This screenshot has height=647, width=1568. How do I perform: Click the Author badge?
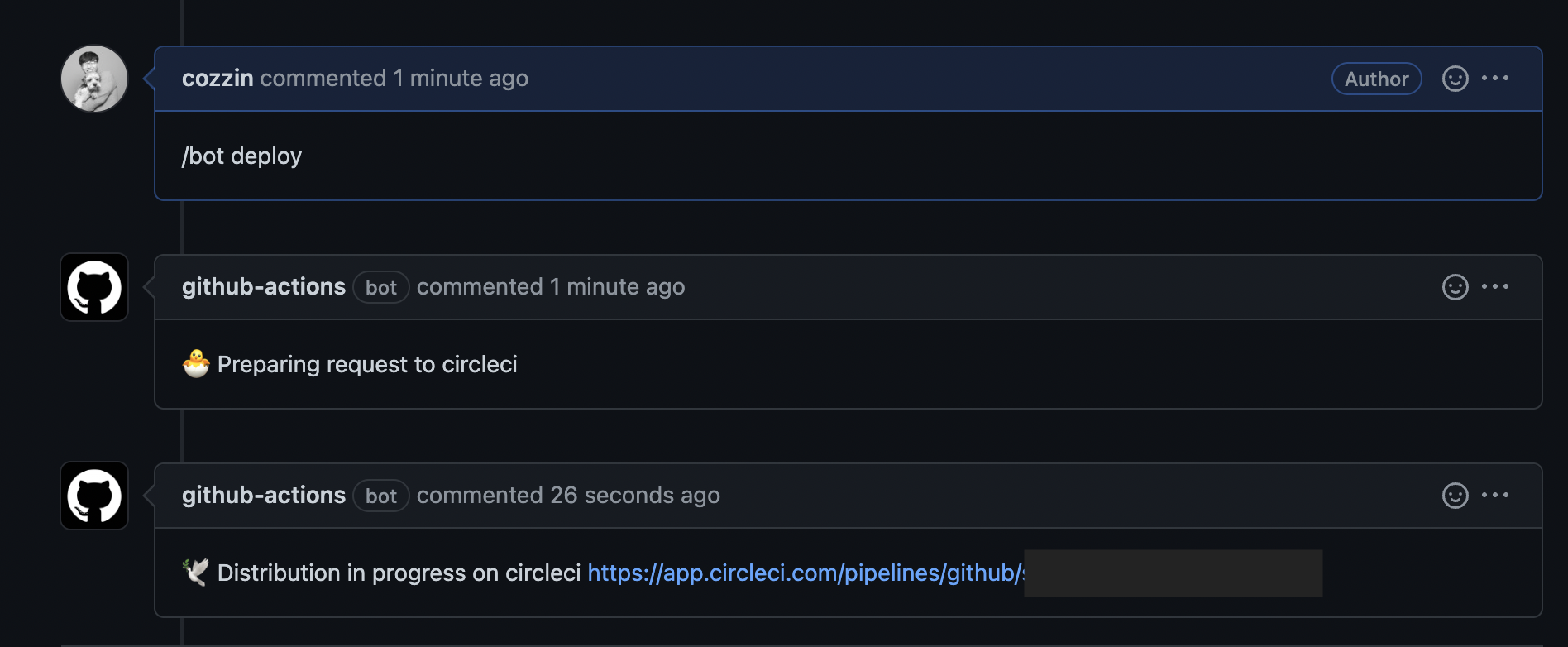[1376, 79]
